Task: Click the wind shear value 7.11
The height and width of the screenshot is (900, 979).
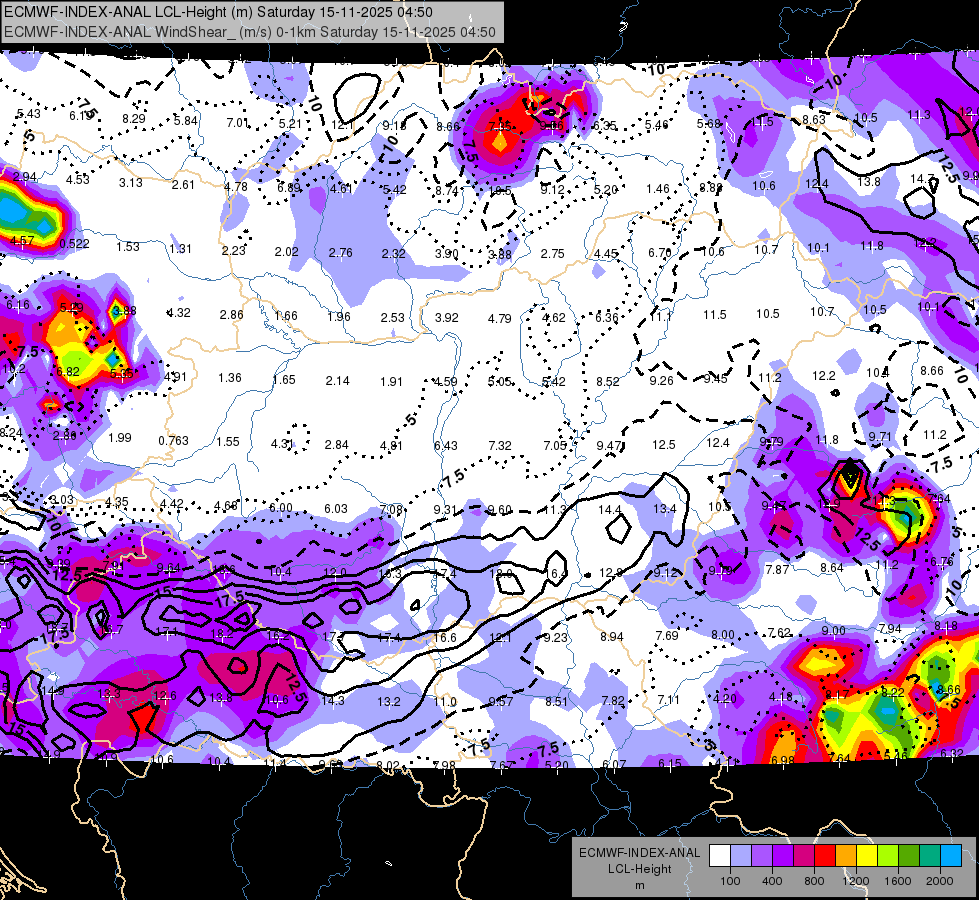Action: [x=668, y=700]
